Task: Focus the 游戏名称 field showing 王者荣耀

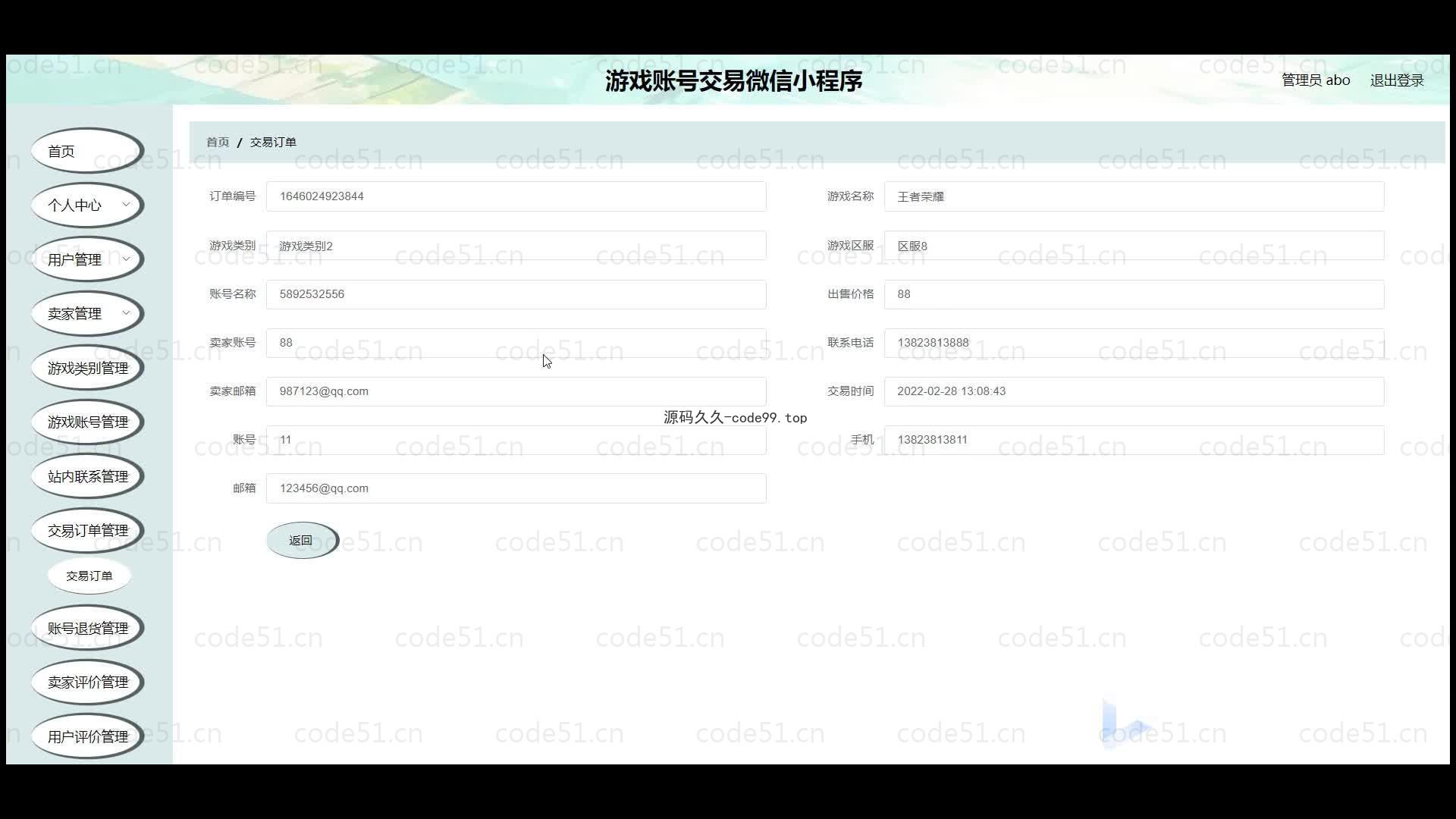Action: click(1134, 196)
